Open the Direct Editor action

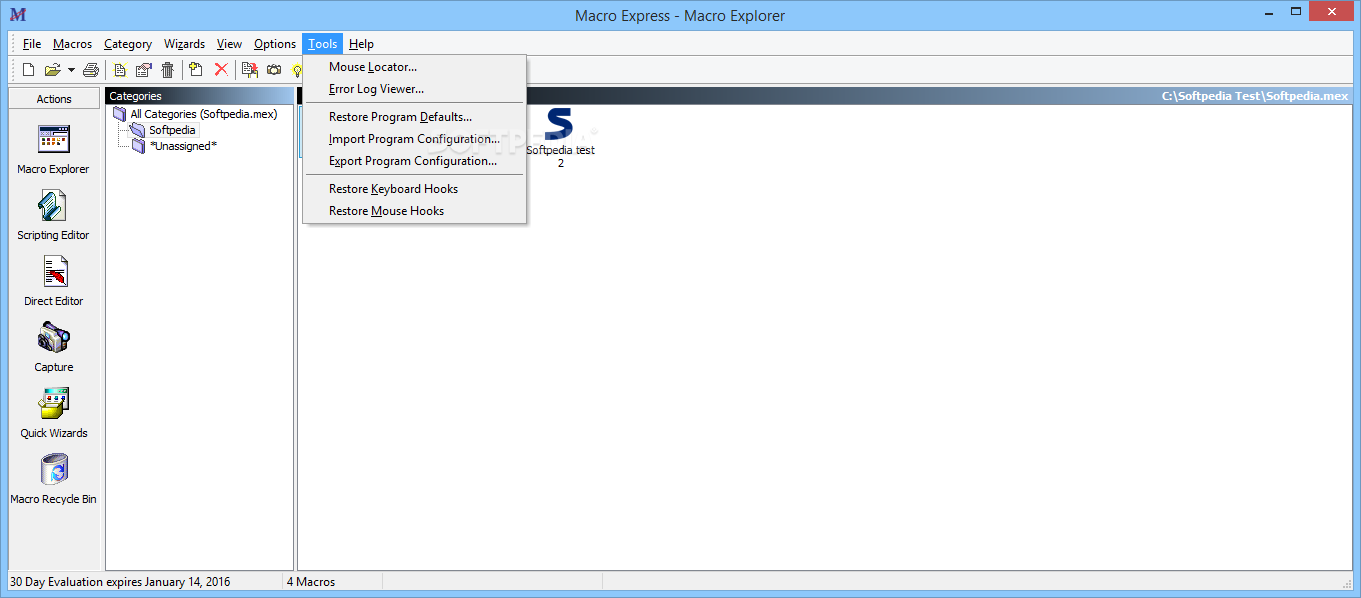tap(53, 281)
